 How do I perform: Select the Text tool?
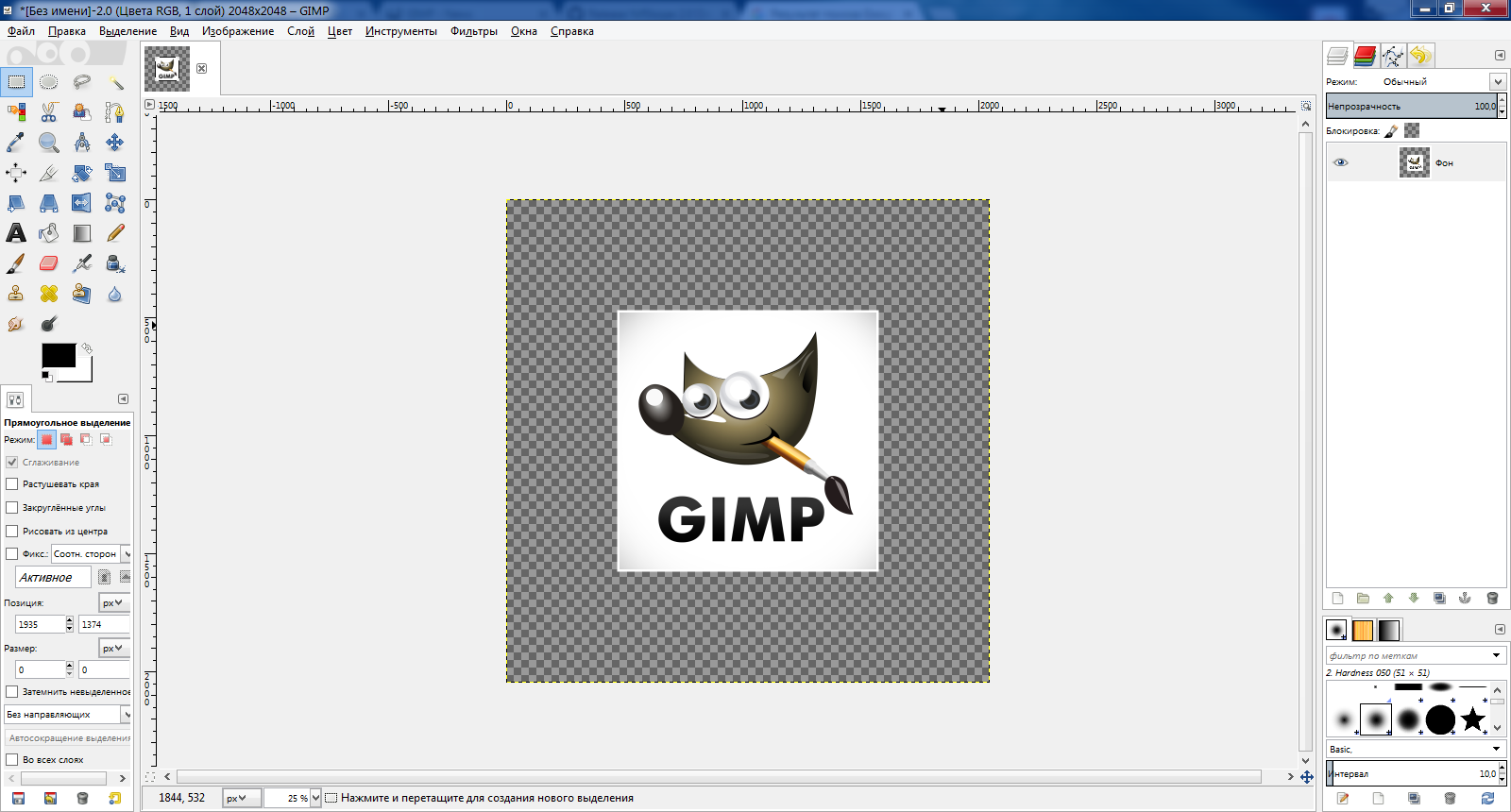[16, 233]
